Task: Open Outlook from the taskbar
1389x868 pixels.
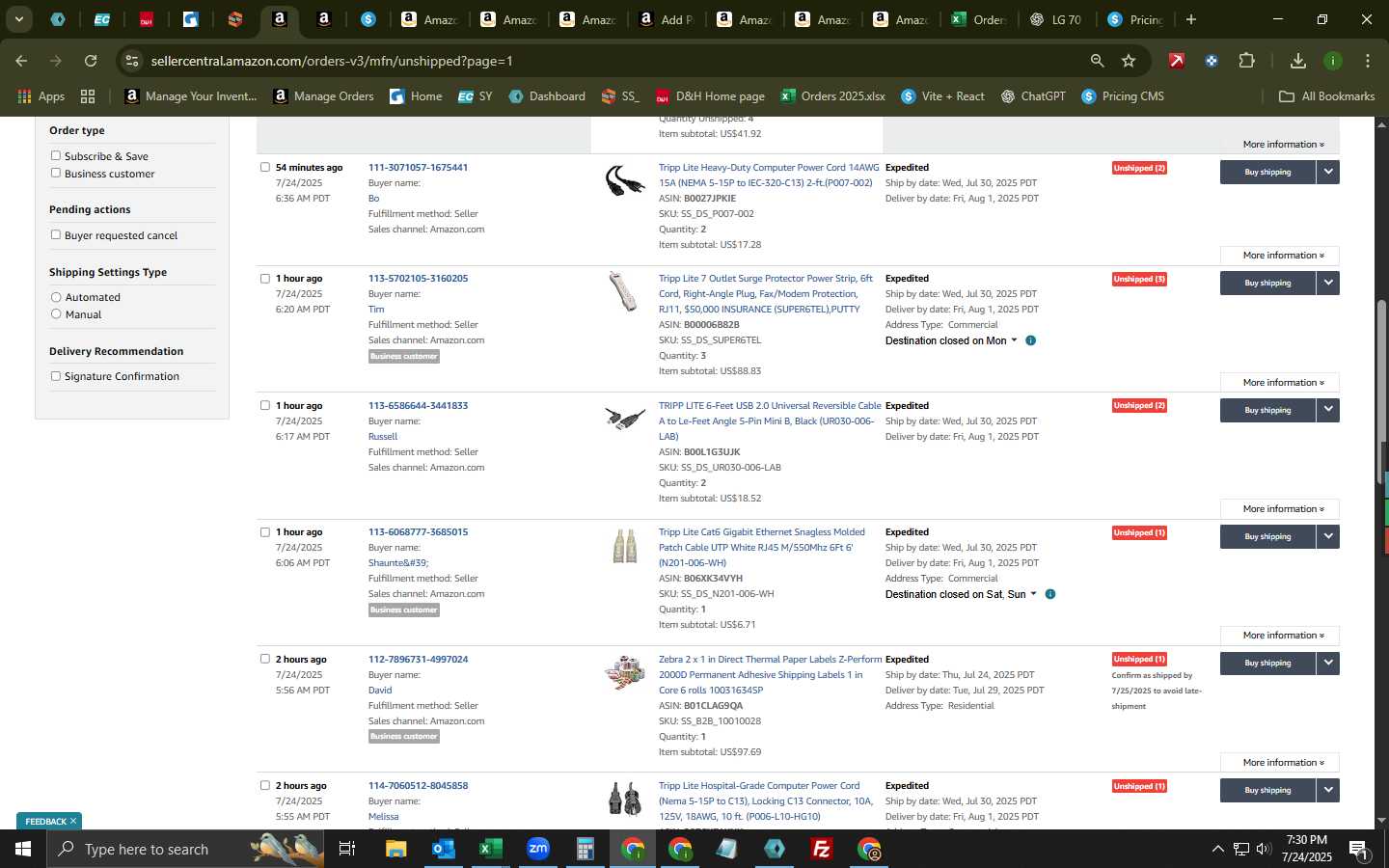Action: click(x=444, y=849)
